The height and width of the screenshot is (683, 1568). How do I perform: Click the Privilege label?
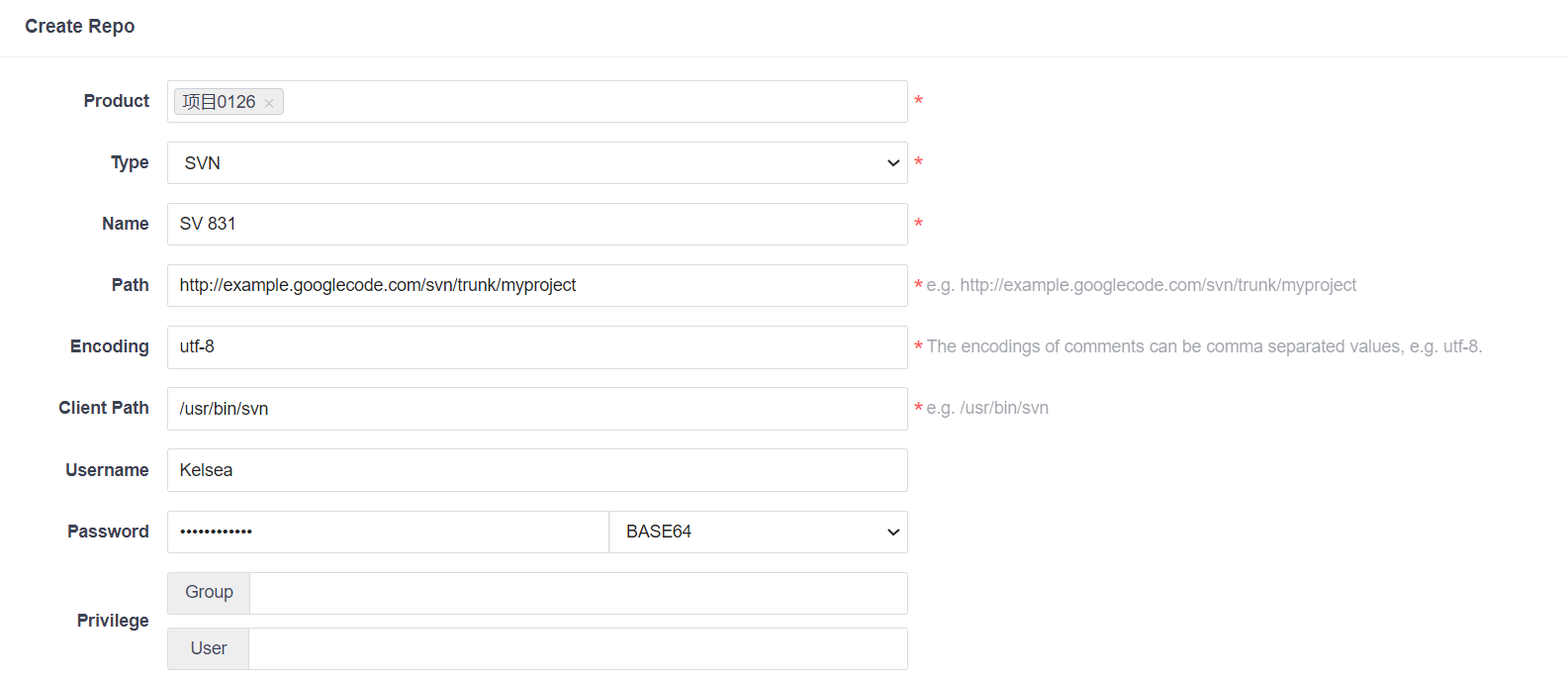pos(113,621)
